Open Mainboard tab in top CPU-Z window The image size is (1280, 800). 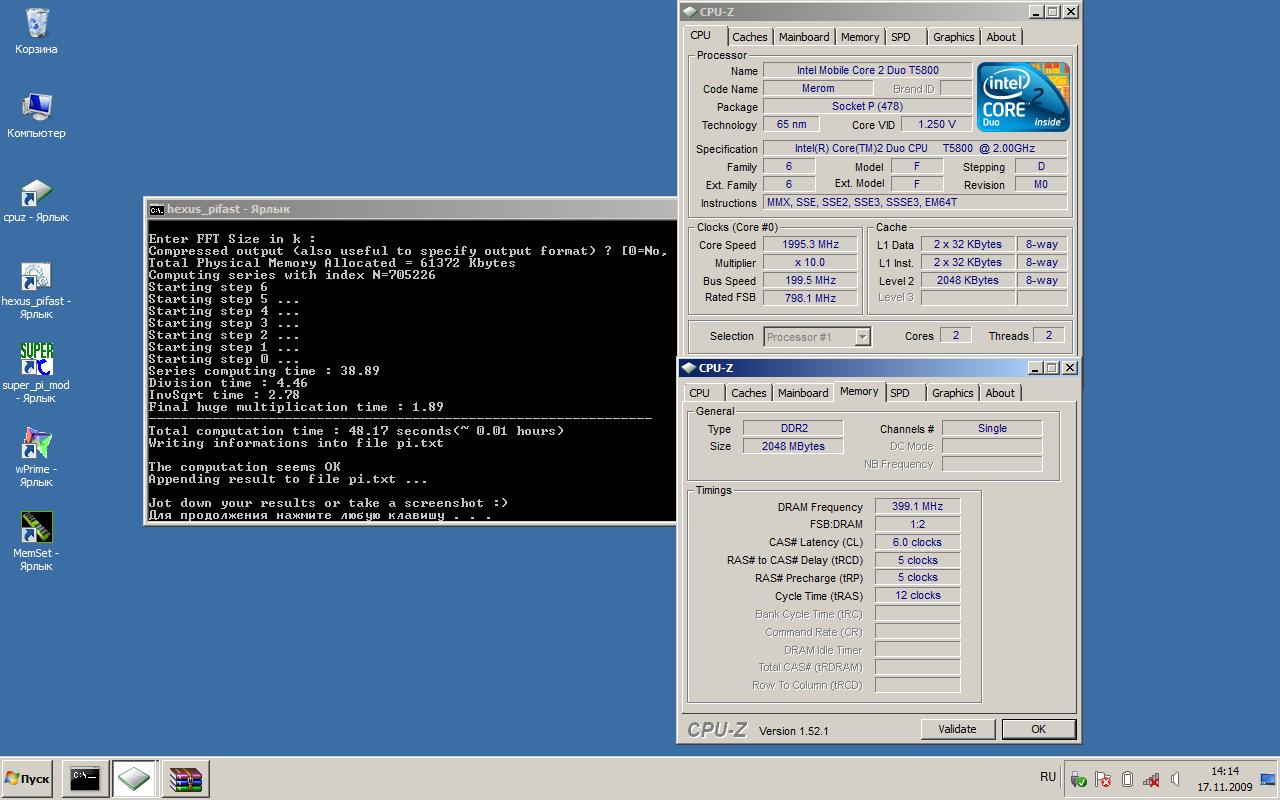click(x=804, y=37)
